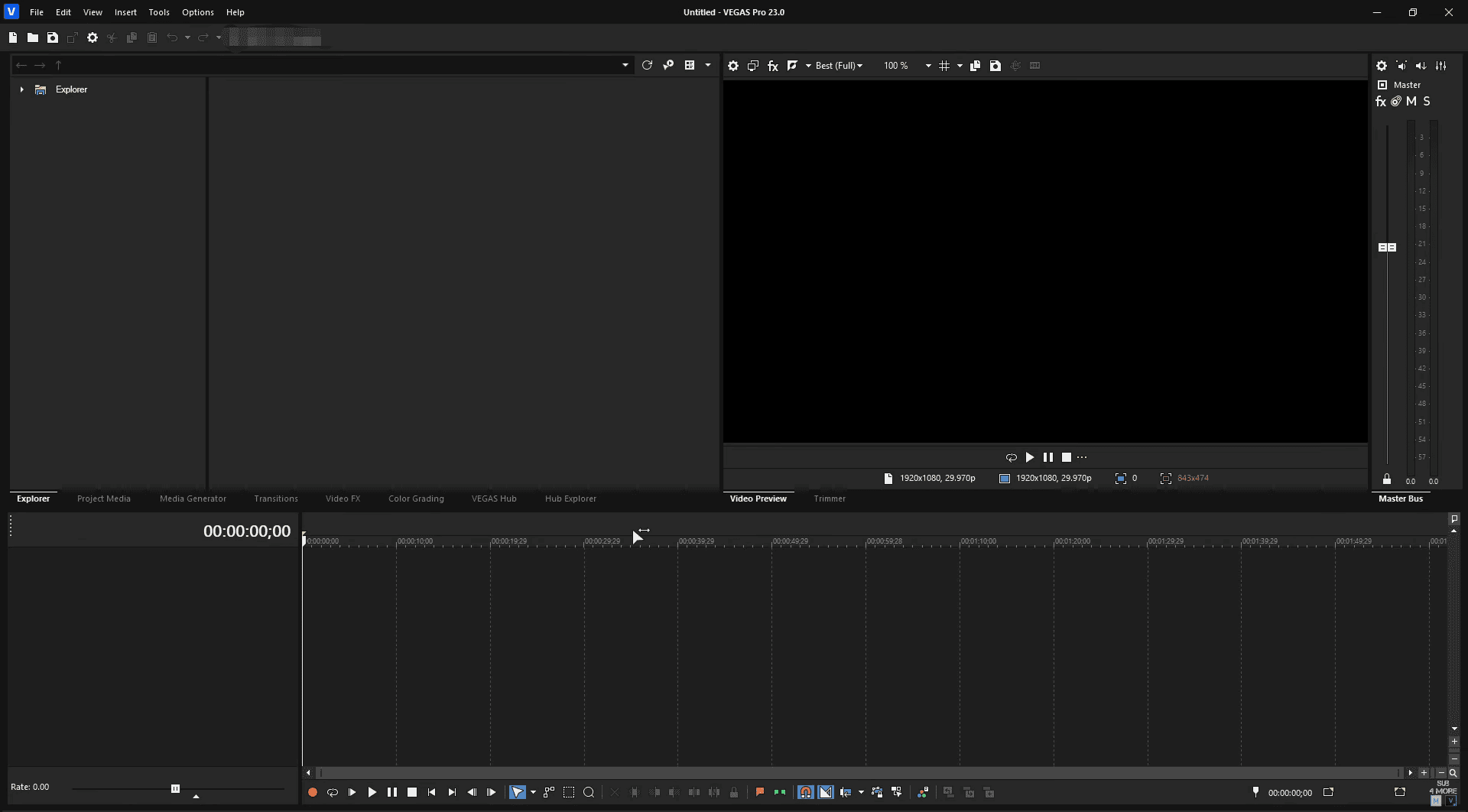This screenshot has width=1468, height=812.
Task: Toggle the preview Overlays grid icon
Action: pos(944,66)
